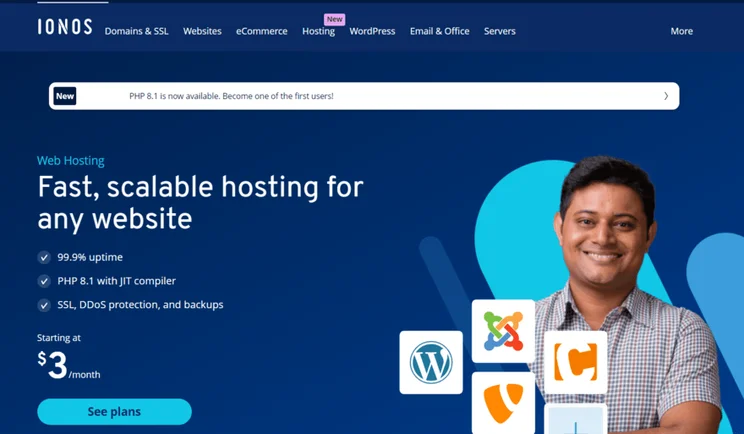Screen dimensions: 744x434
Task: Click the headline Fast, scalable hosting for any website
Action: (200, 203)
